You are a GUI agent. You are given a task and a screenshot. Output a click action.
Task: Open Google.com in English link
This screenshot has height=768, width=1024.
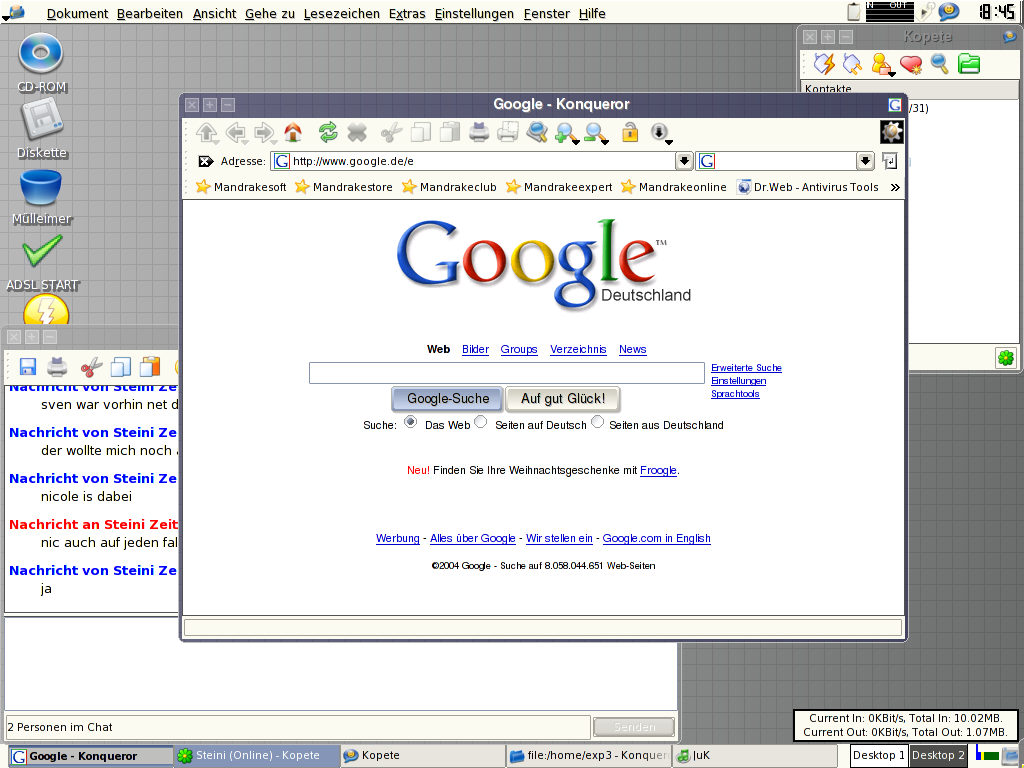click(x=656, y=538)
